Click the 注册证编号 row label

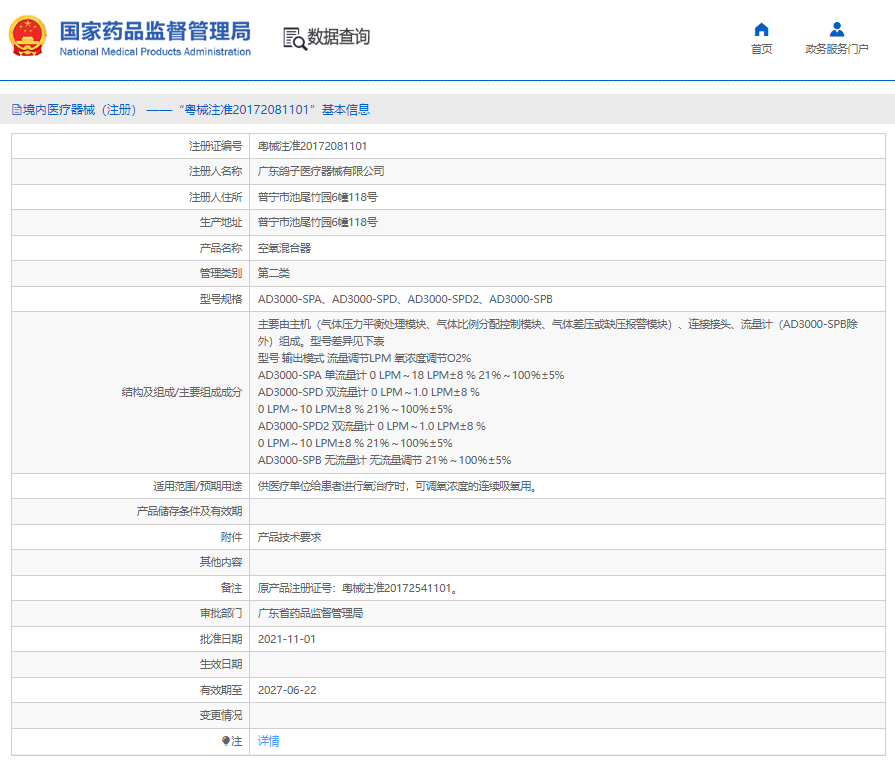click(216, 146)
